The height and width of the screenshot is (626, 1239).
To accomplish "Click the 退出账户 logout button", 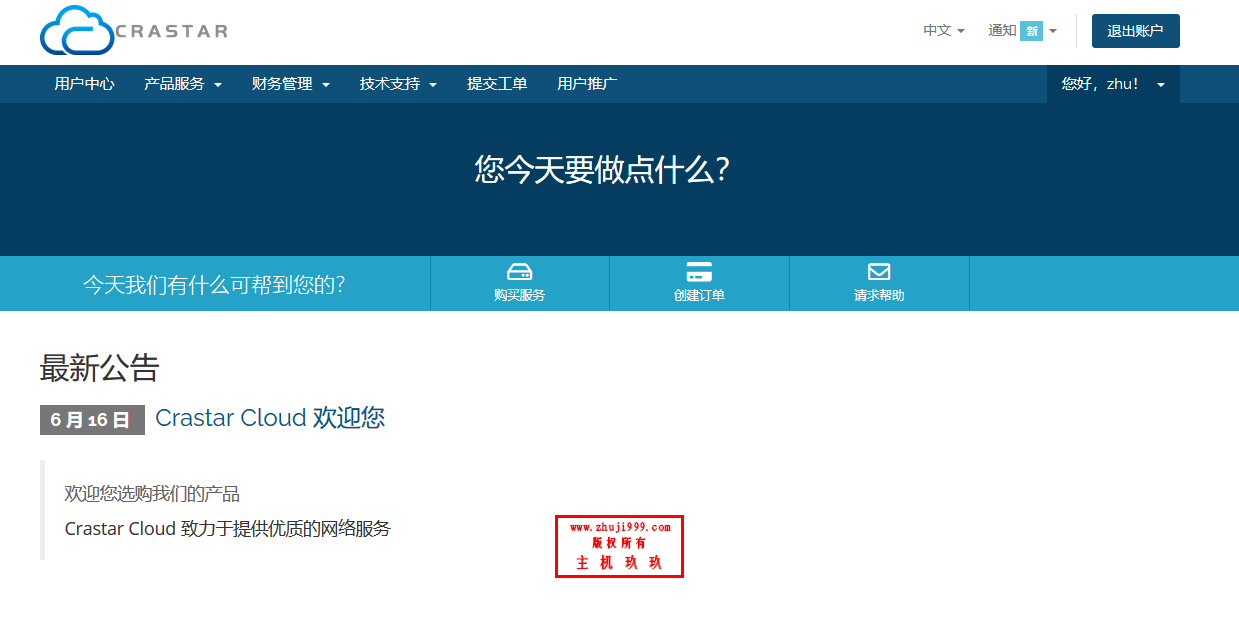I will [1135, 31].
